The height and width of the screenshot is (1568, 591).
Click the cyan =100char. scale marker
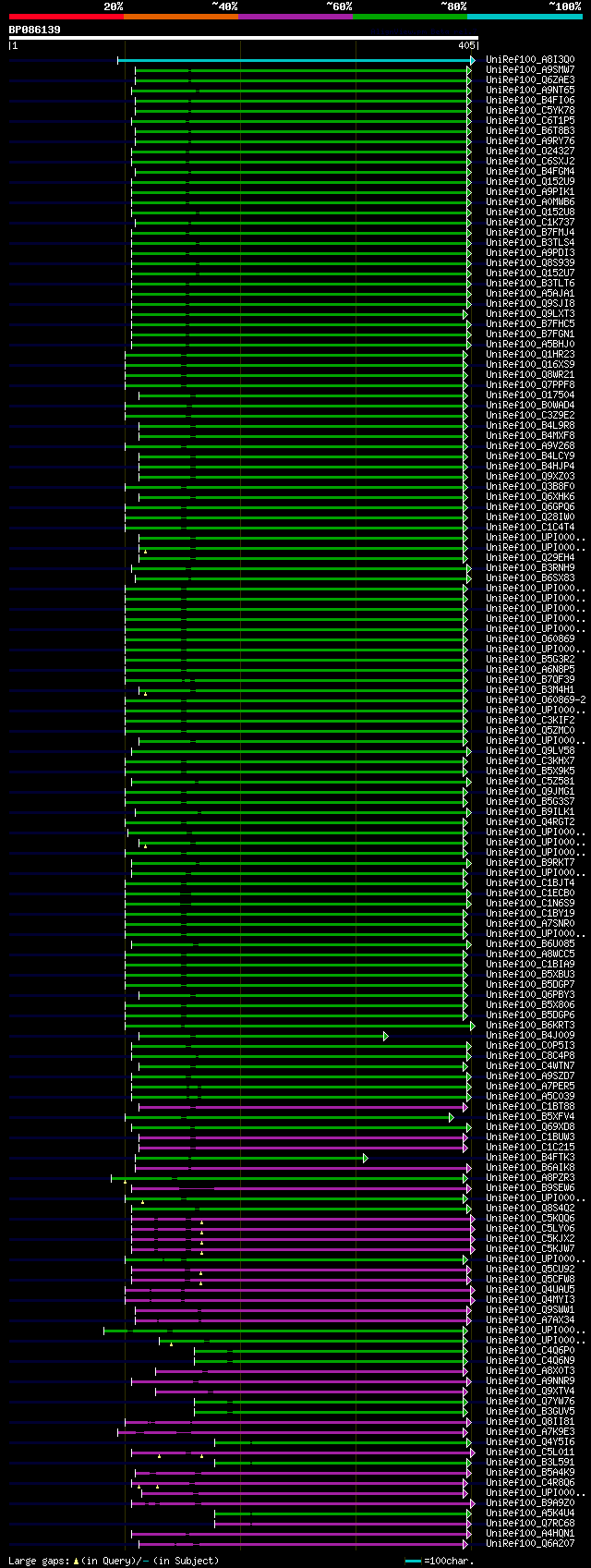(x=413, y=1562)
